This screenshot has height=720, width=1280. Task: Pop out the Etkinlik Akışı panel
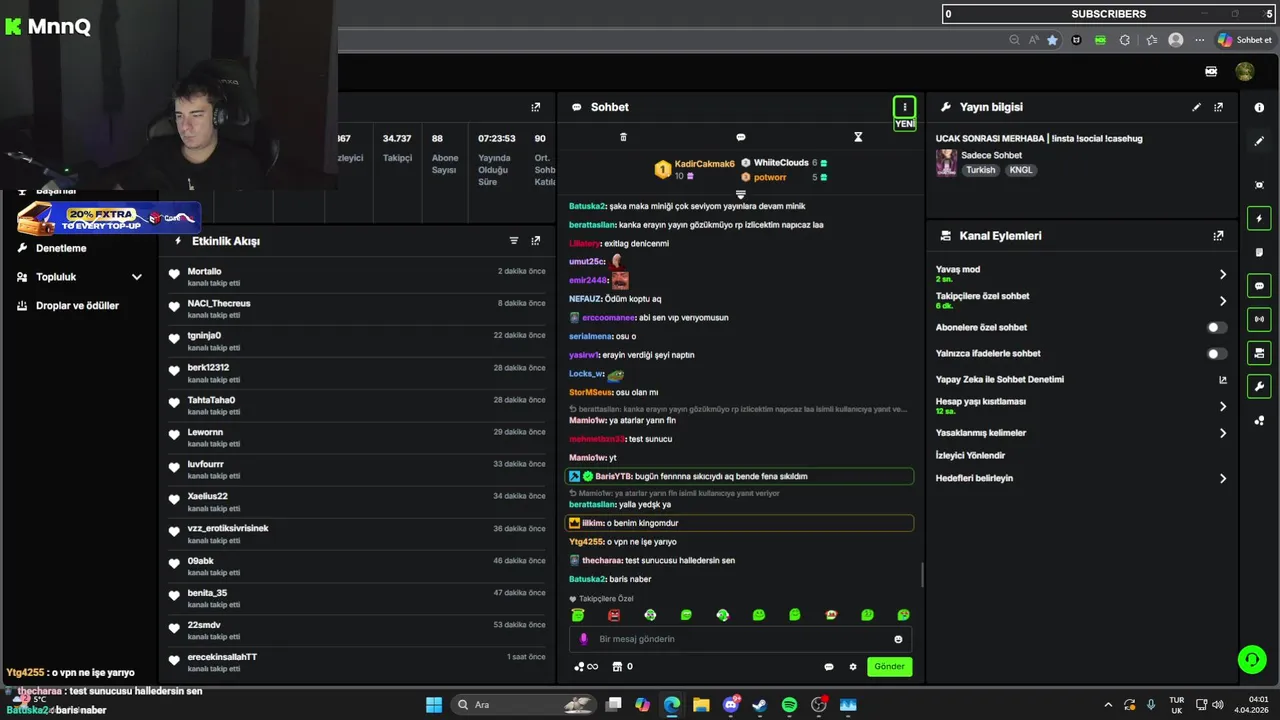[x=536, y=241]
